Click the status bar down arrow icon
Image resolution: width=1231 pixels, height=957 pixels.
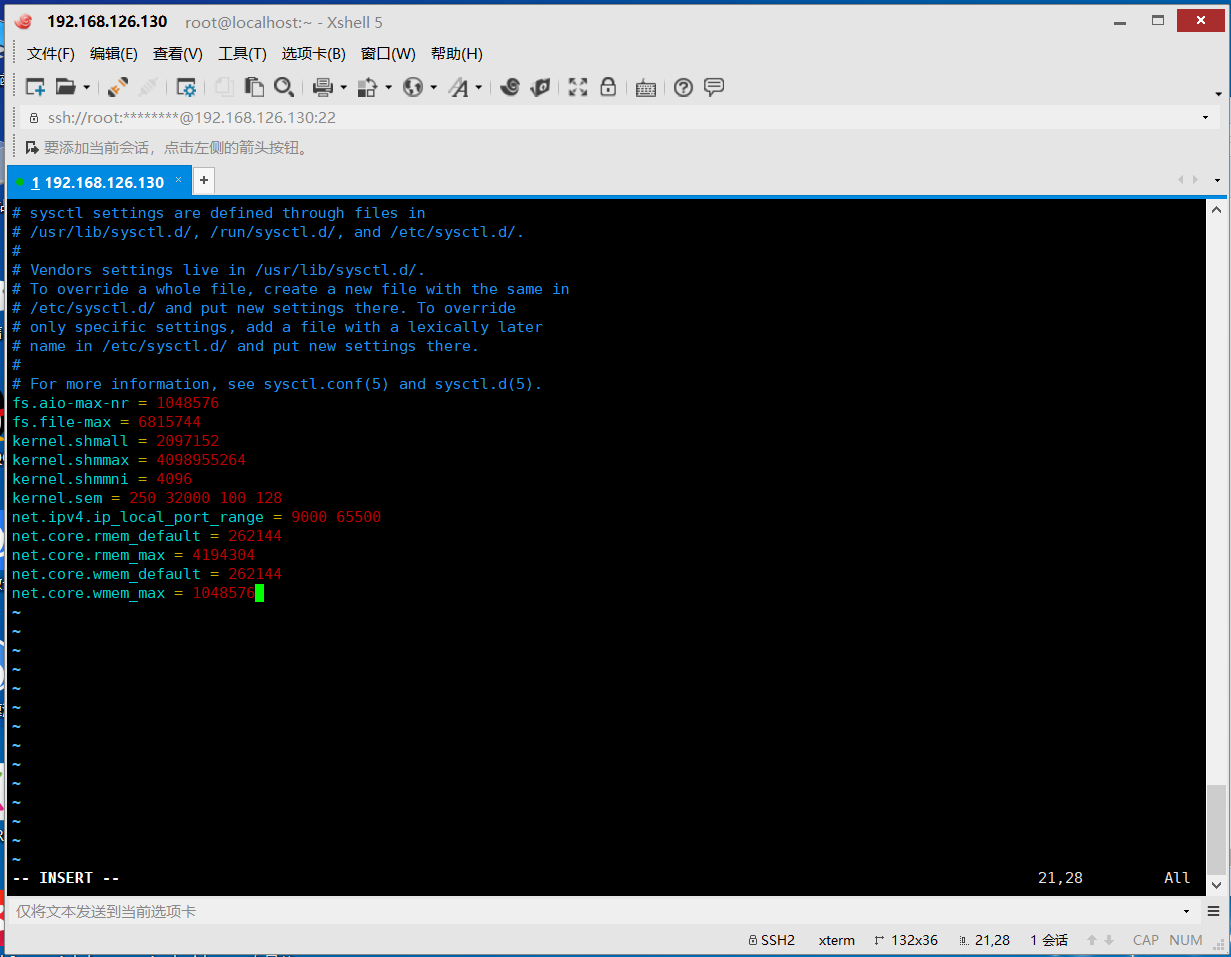(1109, 940)
